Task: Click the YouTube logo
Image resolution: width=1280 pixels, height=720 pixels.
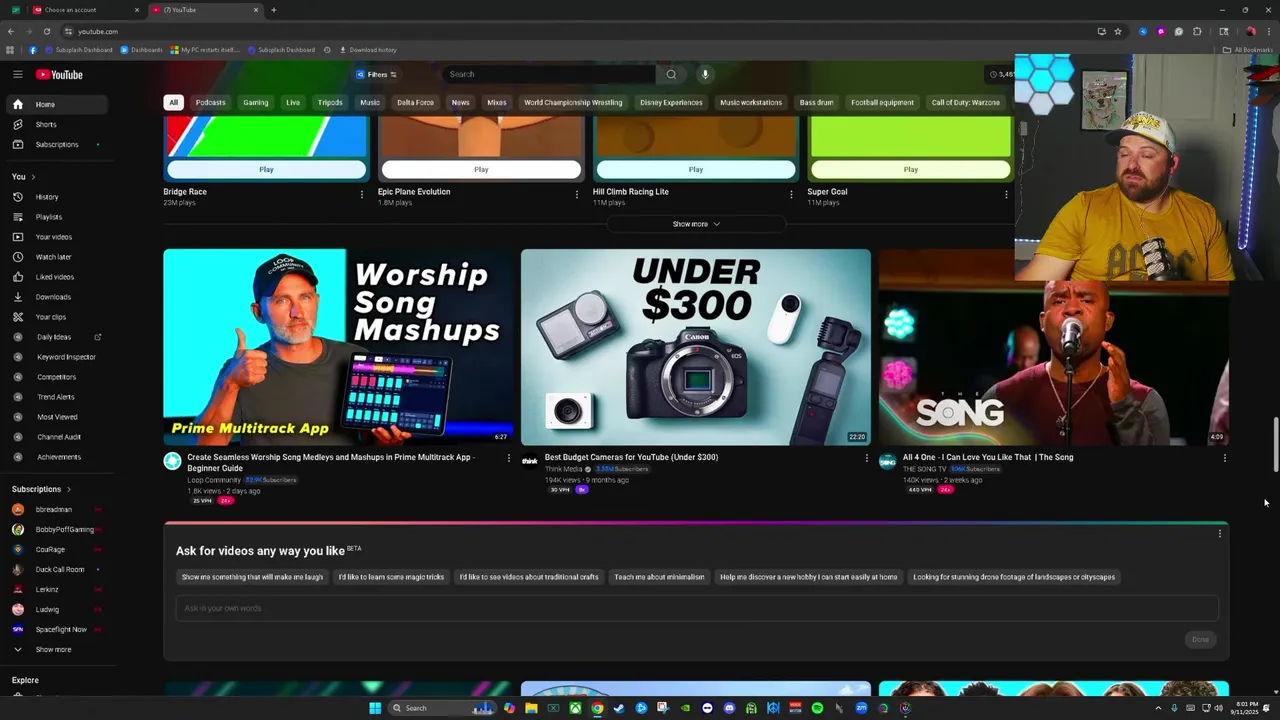Action: point(59,75)
